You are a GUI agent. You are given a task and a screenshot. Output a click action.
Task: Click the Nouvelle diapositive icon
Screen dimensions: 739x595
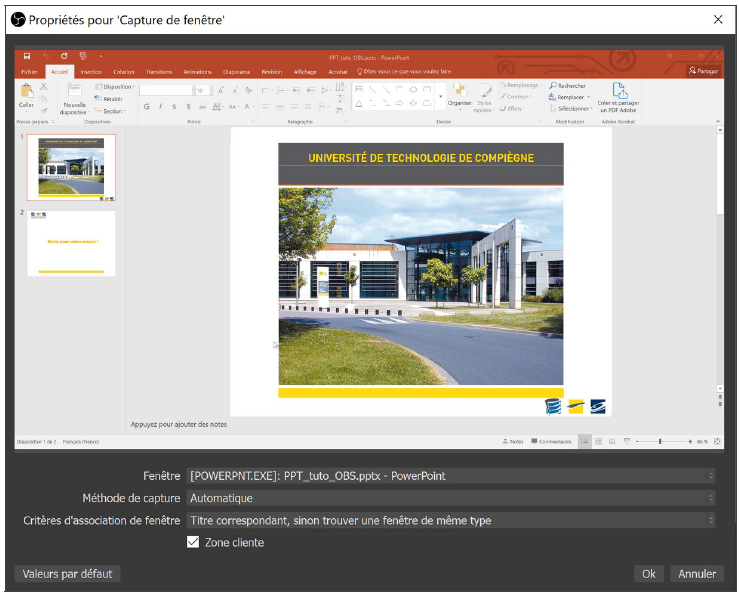tap(74, 90)
